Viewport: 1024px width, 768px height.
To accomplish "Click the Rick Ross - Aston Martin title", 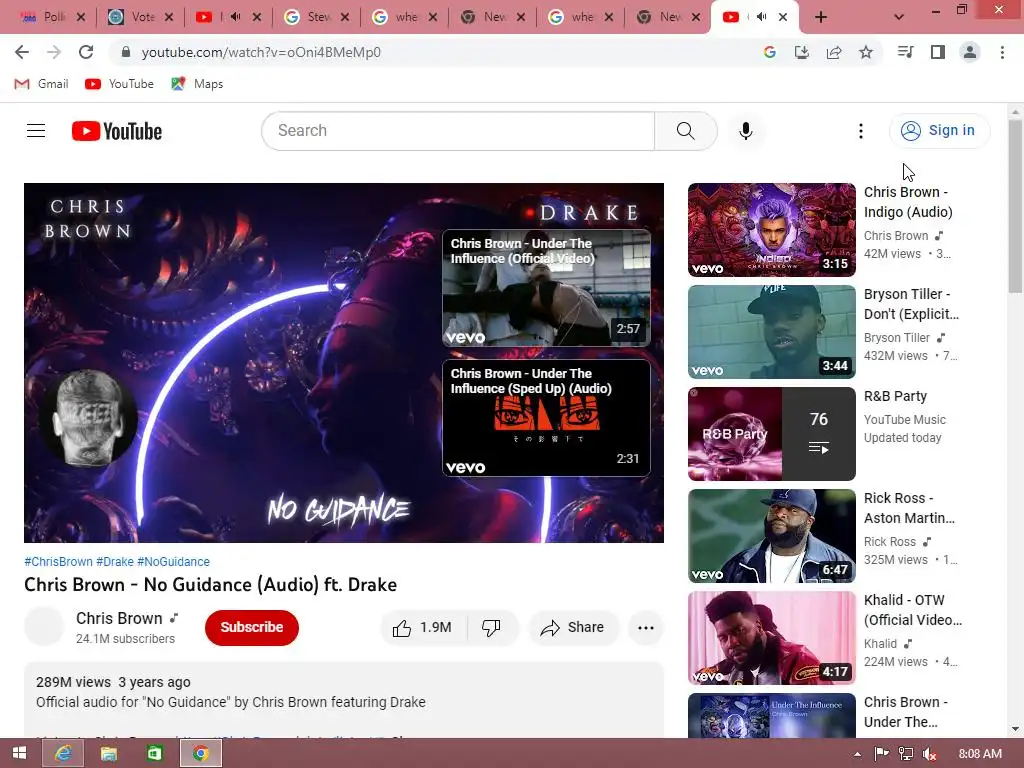I will point(909,508).
